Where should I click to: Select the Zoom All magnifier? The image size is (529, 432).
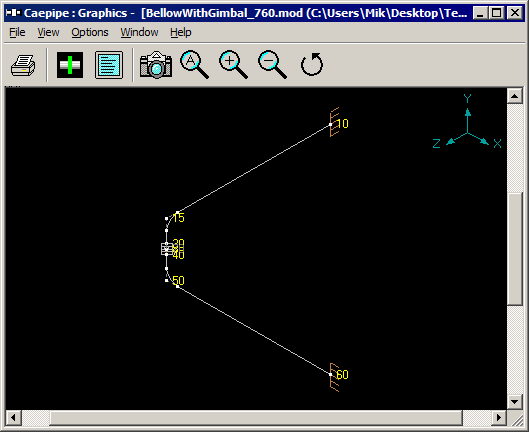pos(194,64)
